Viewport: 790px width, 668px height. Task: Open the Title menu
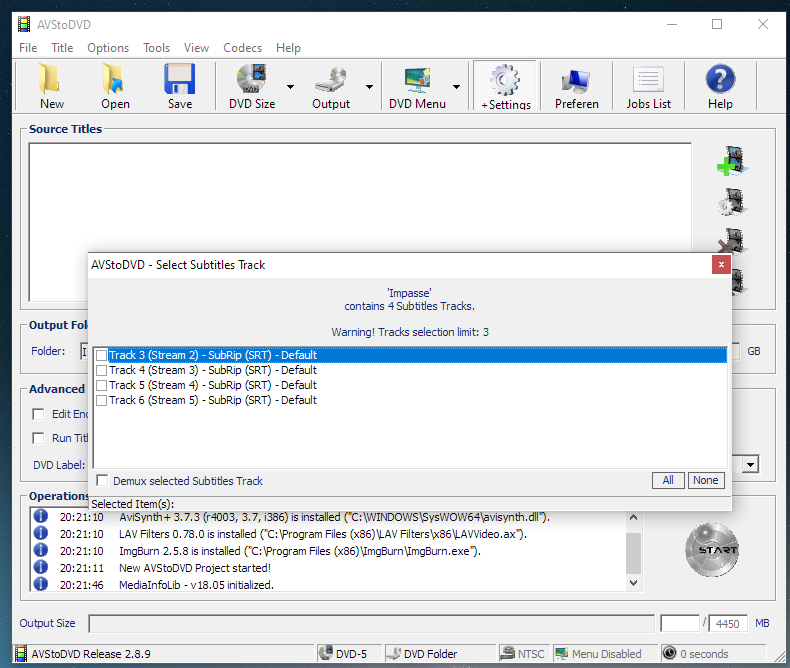(62, 48)
